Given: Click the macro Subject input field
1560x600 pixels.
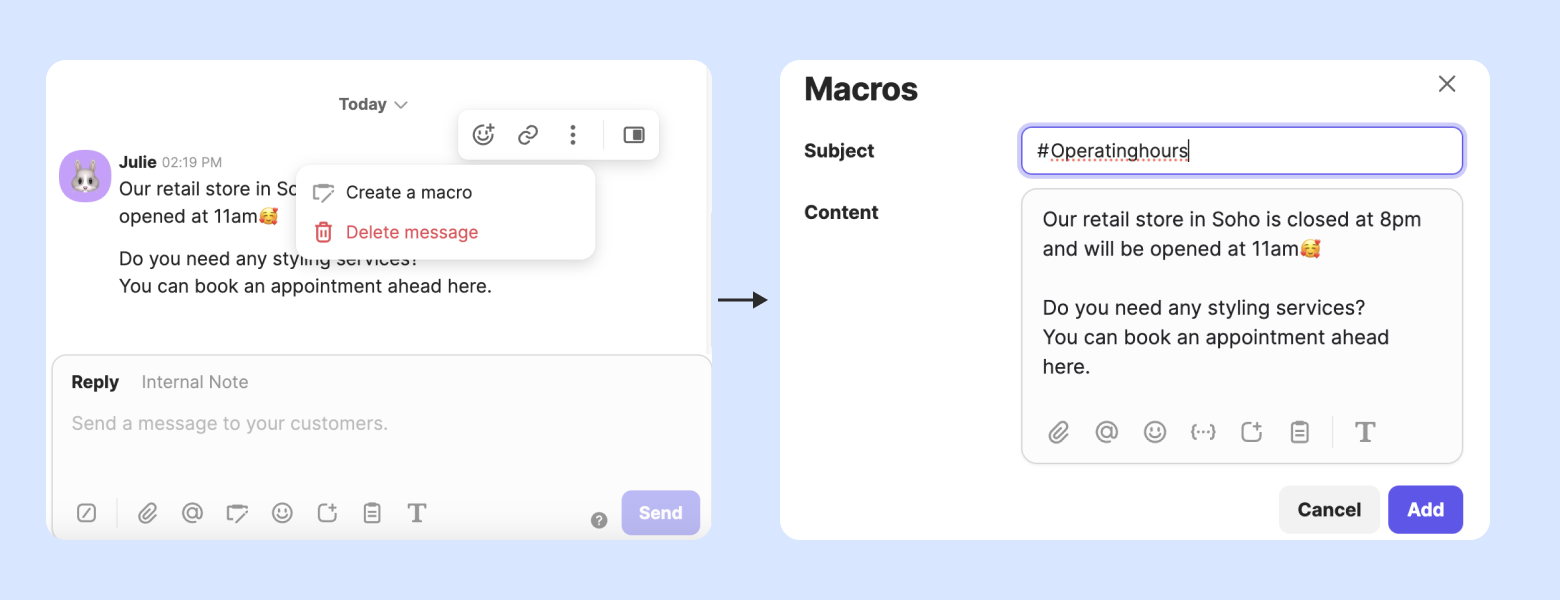Looking at the screenshot, I should click(1241, 151).
